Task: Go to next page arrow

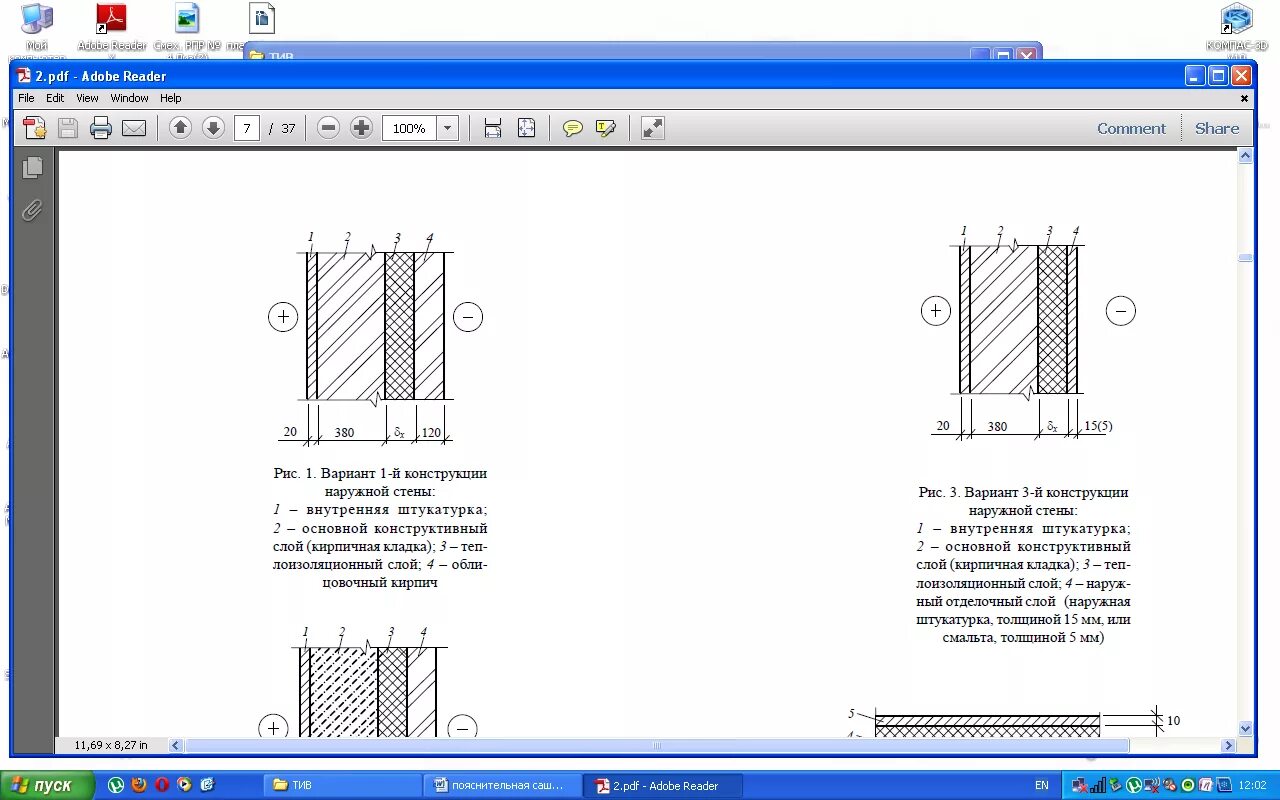Action: tap(213, 128)
